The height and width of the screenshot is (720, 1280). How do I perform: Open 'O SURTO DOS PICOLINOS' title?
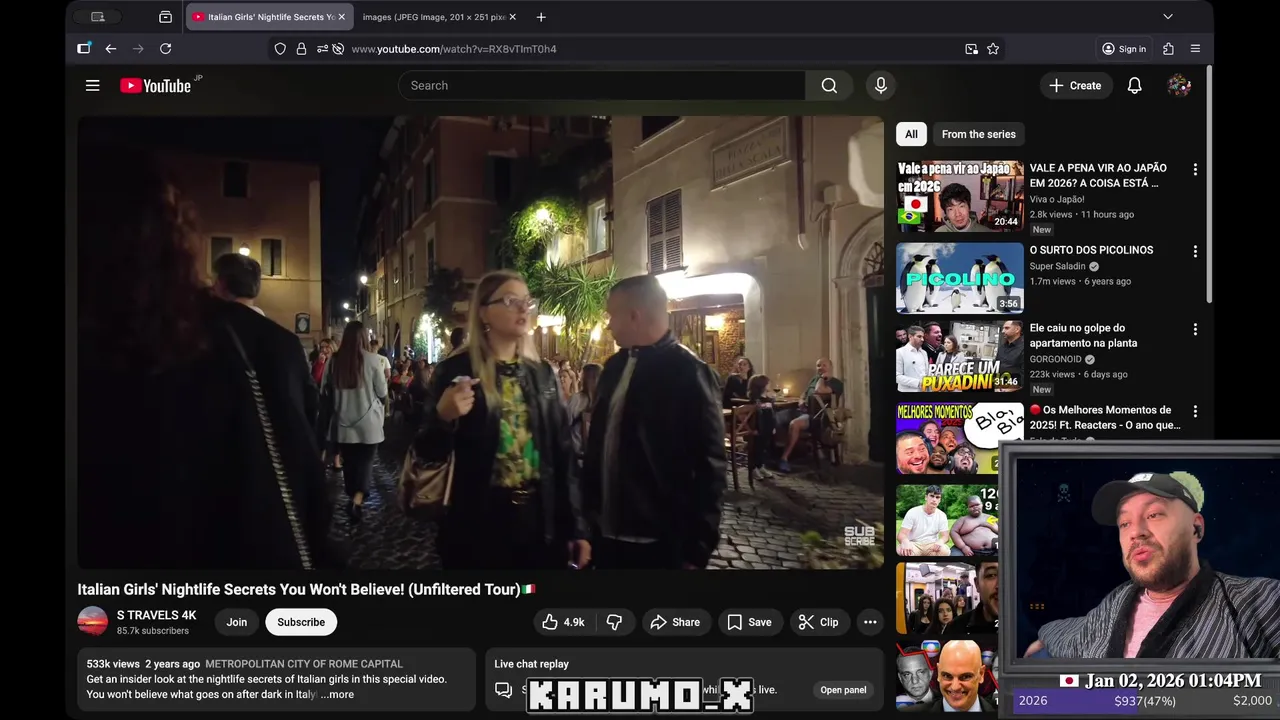tap(1091, 250)
